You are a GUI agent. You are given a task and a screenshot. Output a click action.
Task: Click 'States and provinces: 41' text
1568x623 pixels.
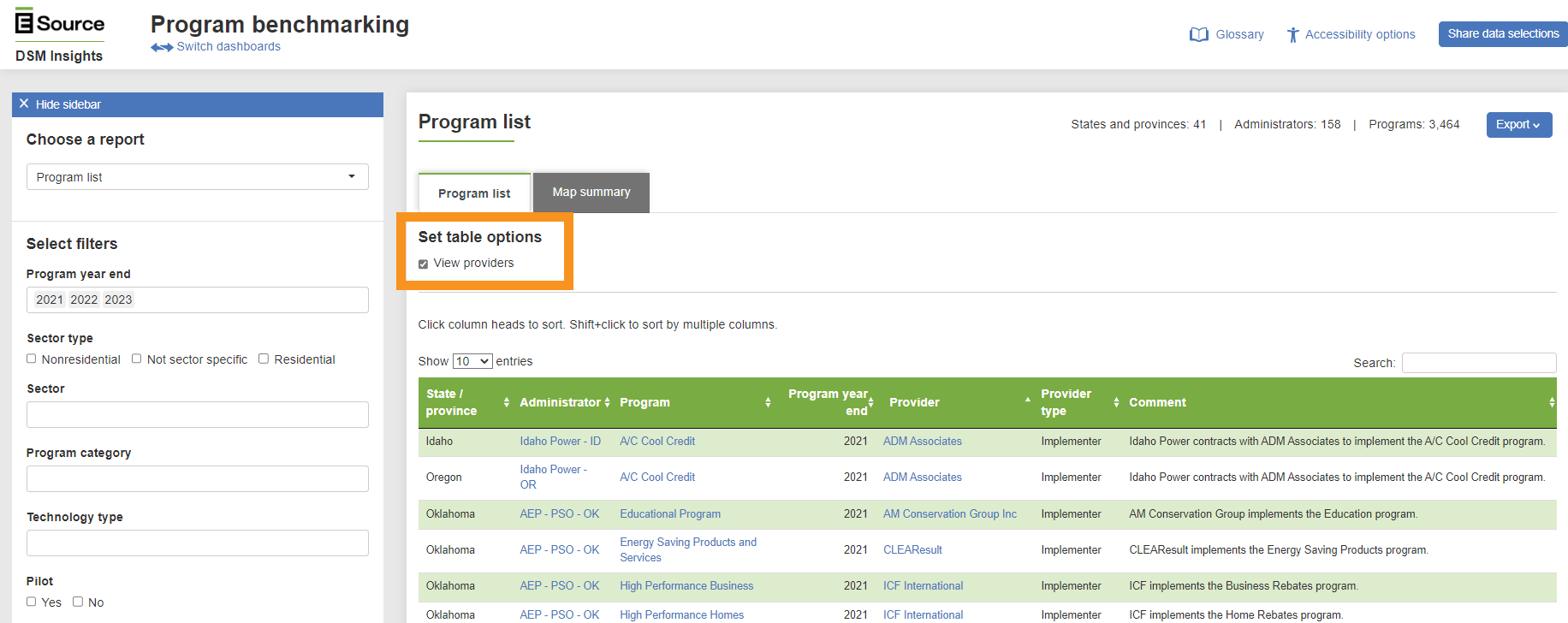1138,124
